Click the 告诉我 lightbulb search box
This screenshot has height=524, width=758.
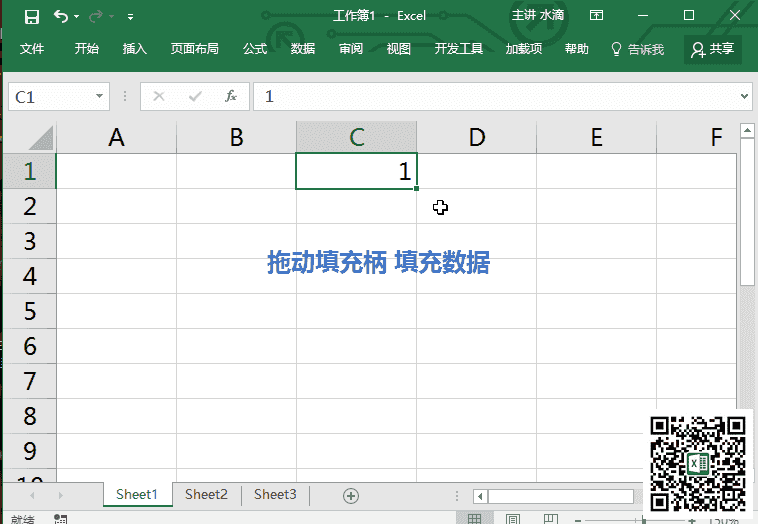tap(638, 49)
